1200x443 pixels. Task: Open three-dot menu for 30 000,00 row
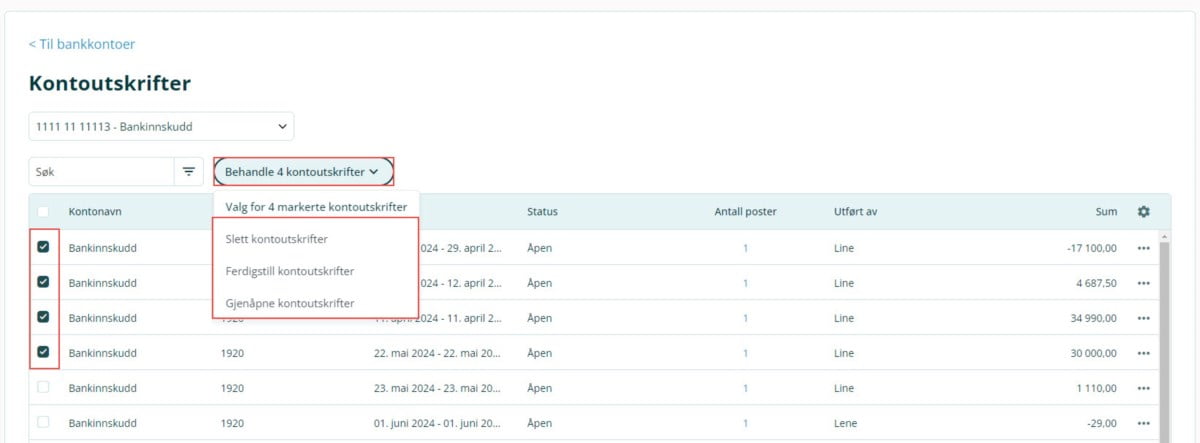tap(1143, 352)
